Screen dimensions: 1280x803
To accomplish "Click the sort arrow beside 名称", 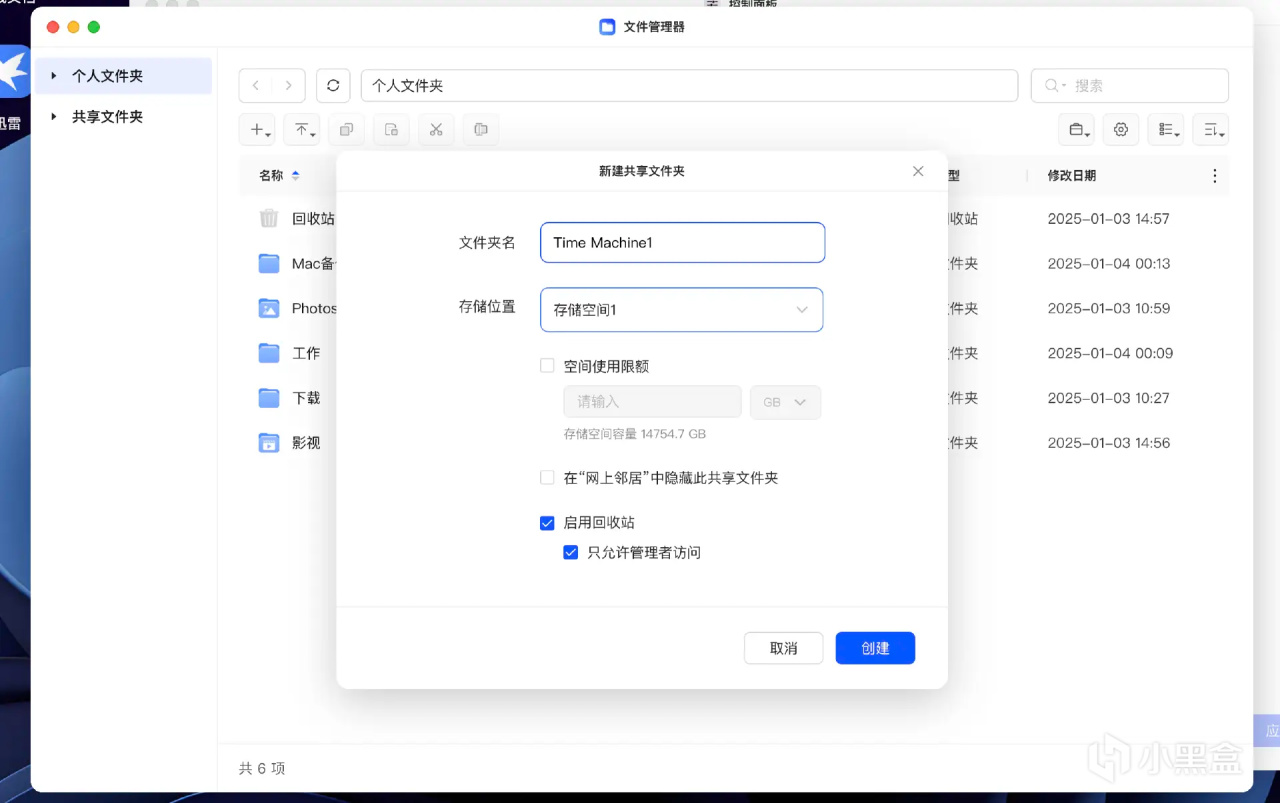I will tap(295, 176).
